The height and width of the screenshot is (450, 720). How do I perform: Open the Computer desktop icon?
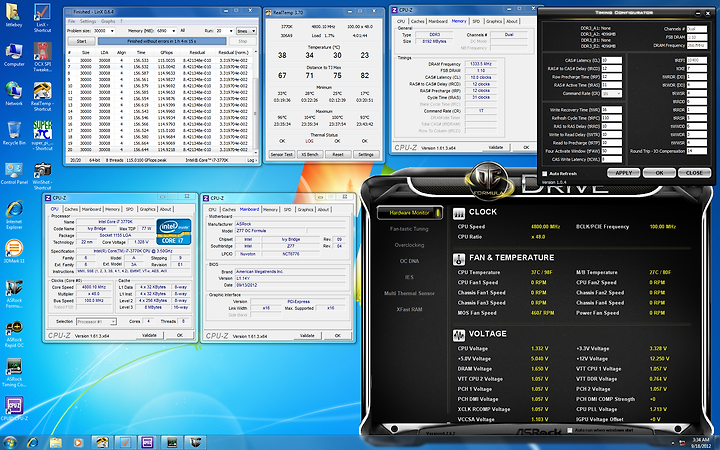tap(14, 55)
